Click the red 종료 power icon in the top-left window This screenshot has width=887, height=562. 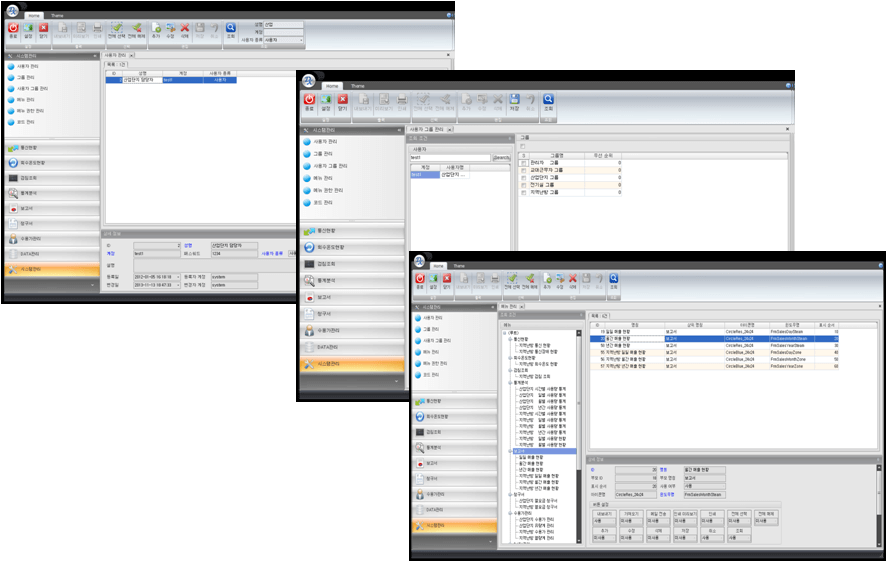[13, 29]
